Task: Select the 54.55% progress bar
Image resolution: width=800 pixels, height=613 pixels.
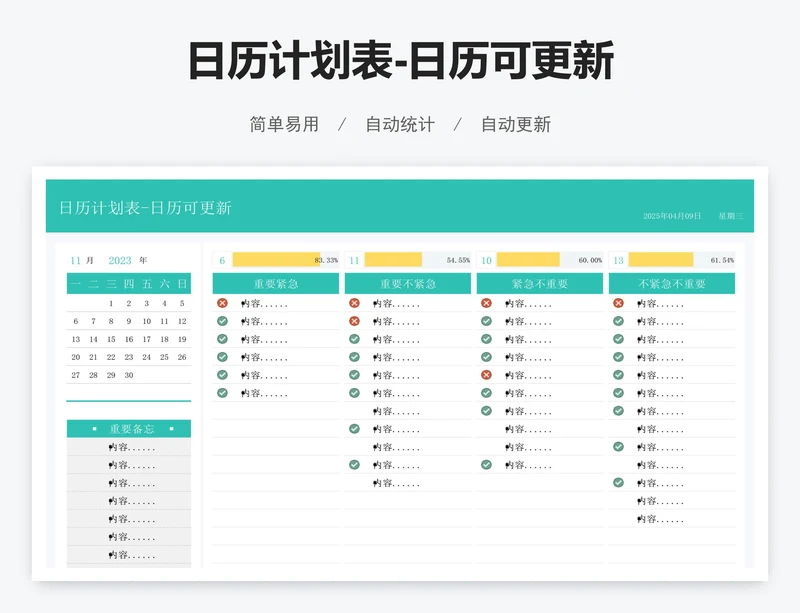Action: pos(417,260)
